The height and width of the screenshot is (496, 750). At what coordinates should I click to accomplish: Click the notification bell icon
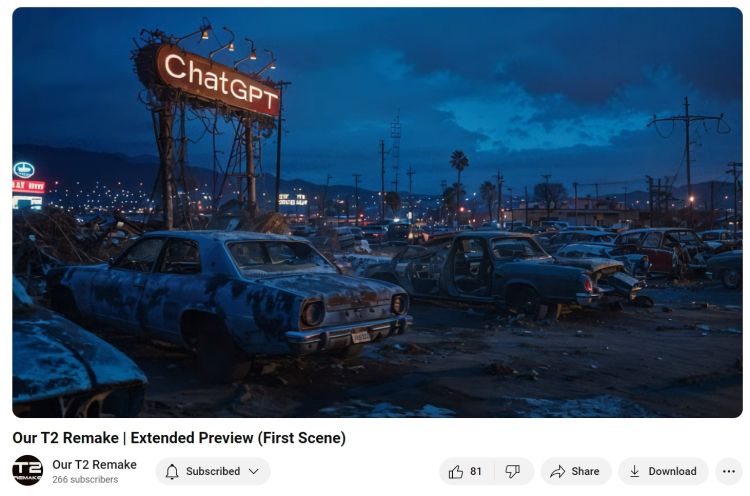(x=172, y=472)
